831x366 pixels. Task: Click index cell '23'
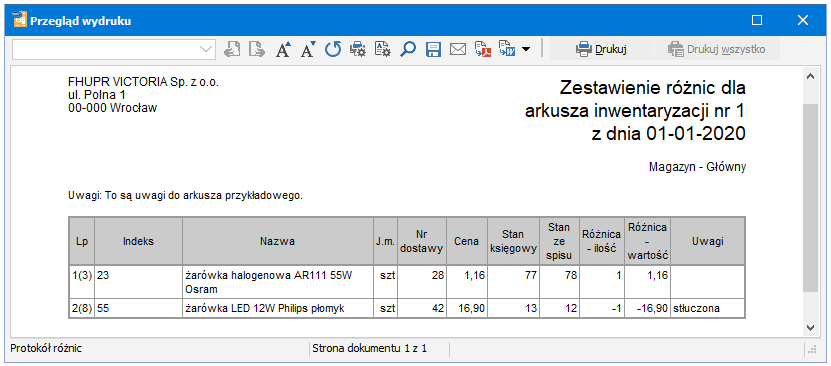[138, 282]
